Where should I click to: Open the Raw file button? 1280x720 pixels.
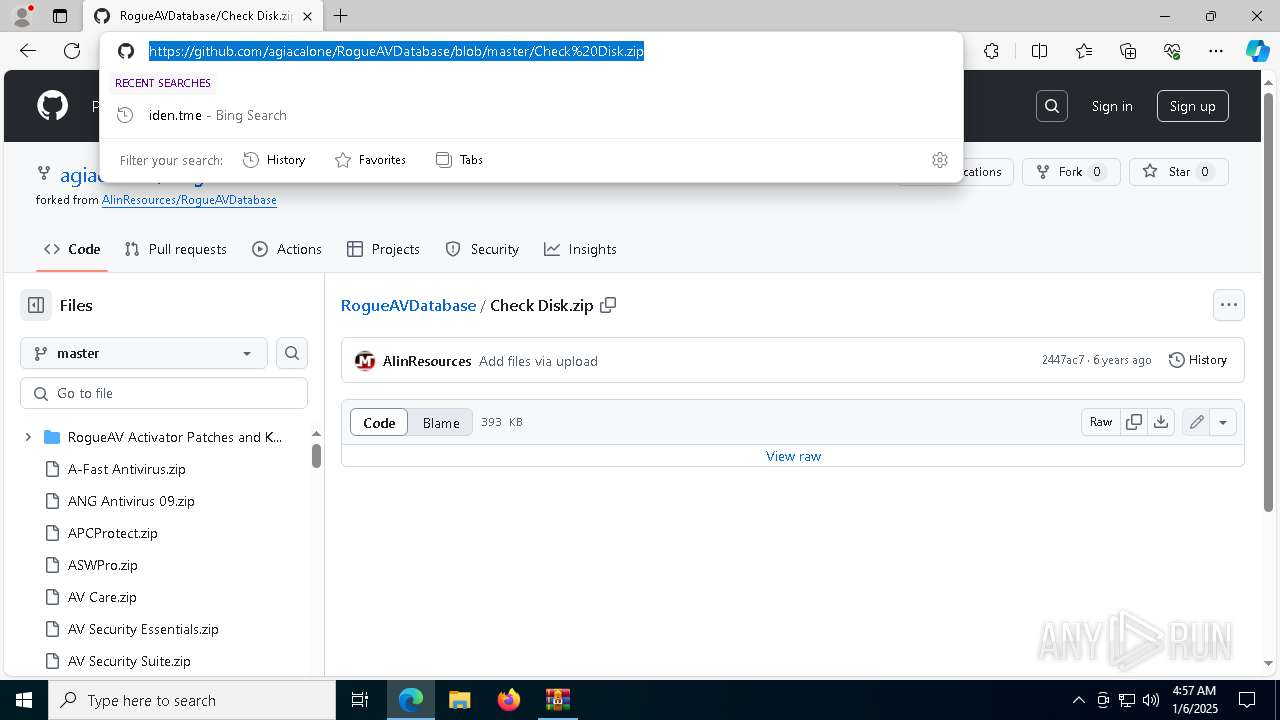tap(1101, 422)
